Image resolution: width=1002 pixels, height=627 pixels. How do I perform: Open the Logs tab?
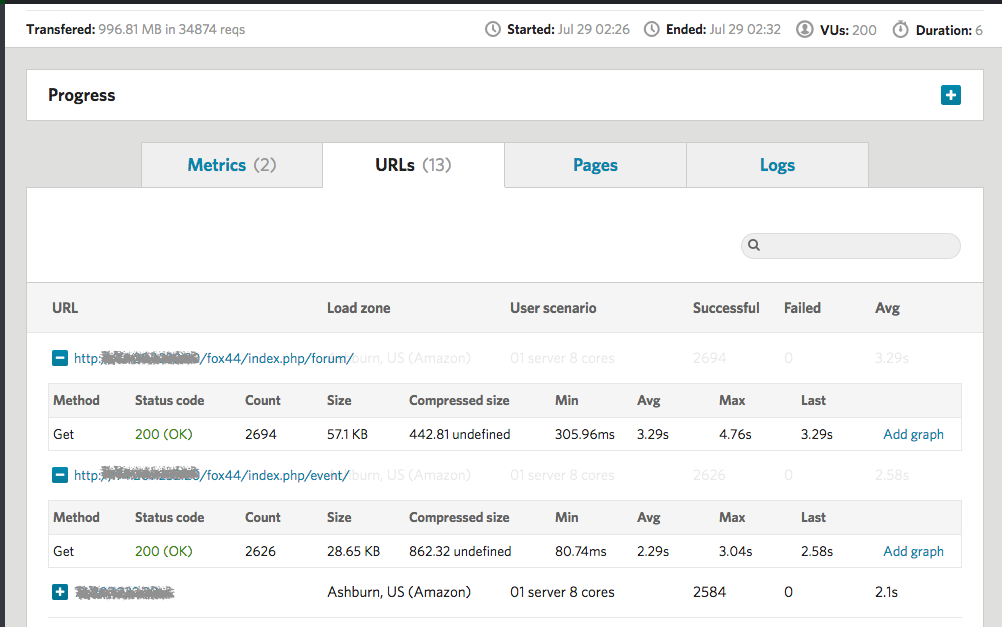pyautogui.click(x=777, y=165)
